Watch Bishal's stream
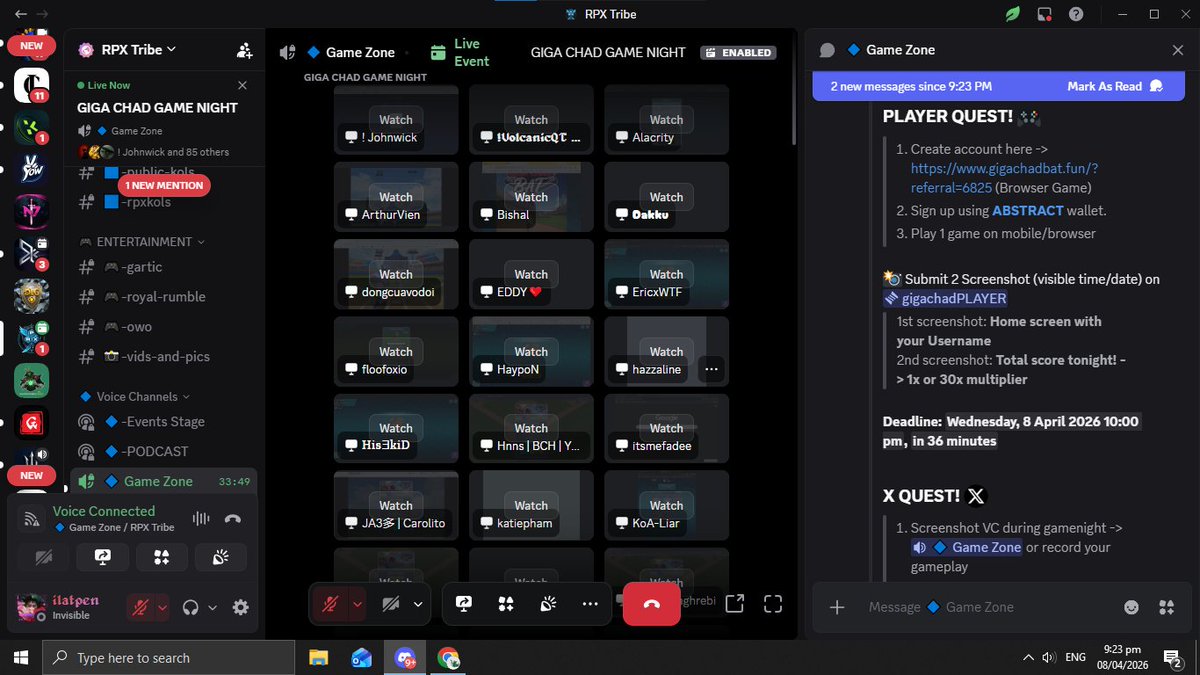The width and height of the screenshot is (1200, 675). pos(531,197)
